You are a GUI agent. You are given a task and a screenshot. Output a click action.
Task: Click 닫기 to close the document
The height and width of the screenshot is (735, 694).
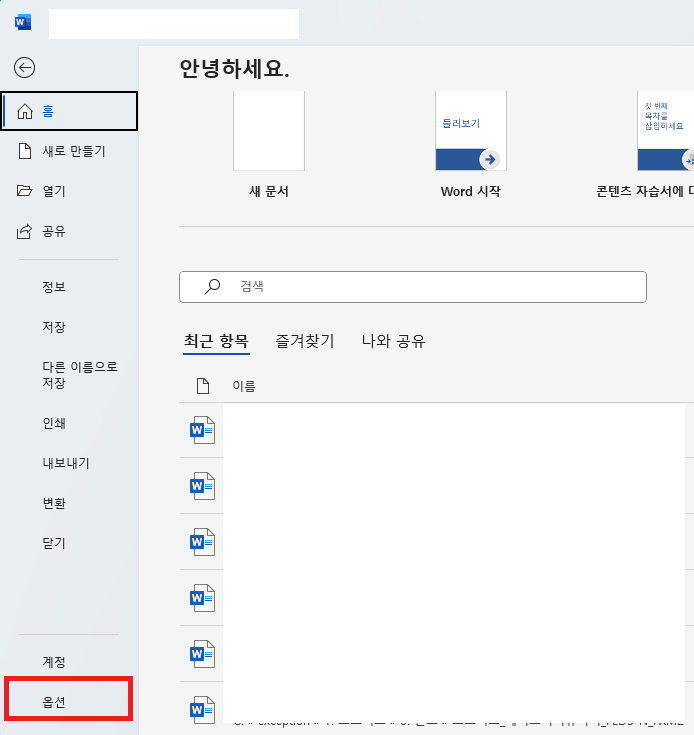click(54, 543)
